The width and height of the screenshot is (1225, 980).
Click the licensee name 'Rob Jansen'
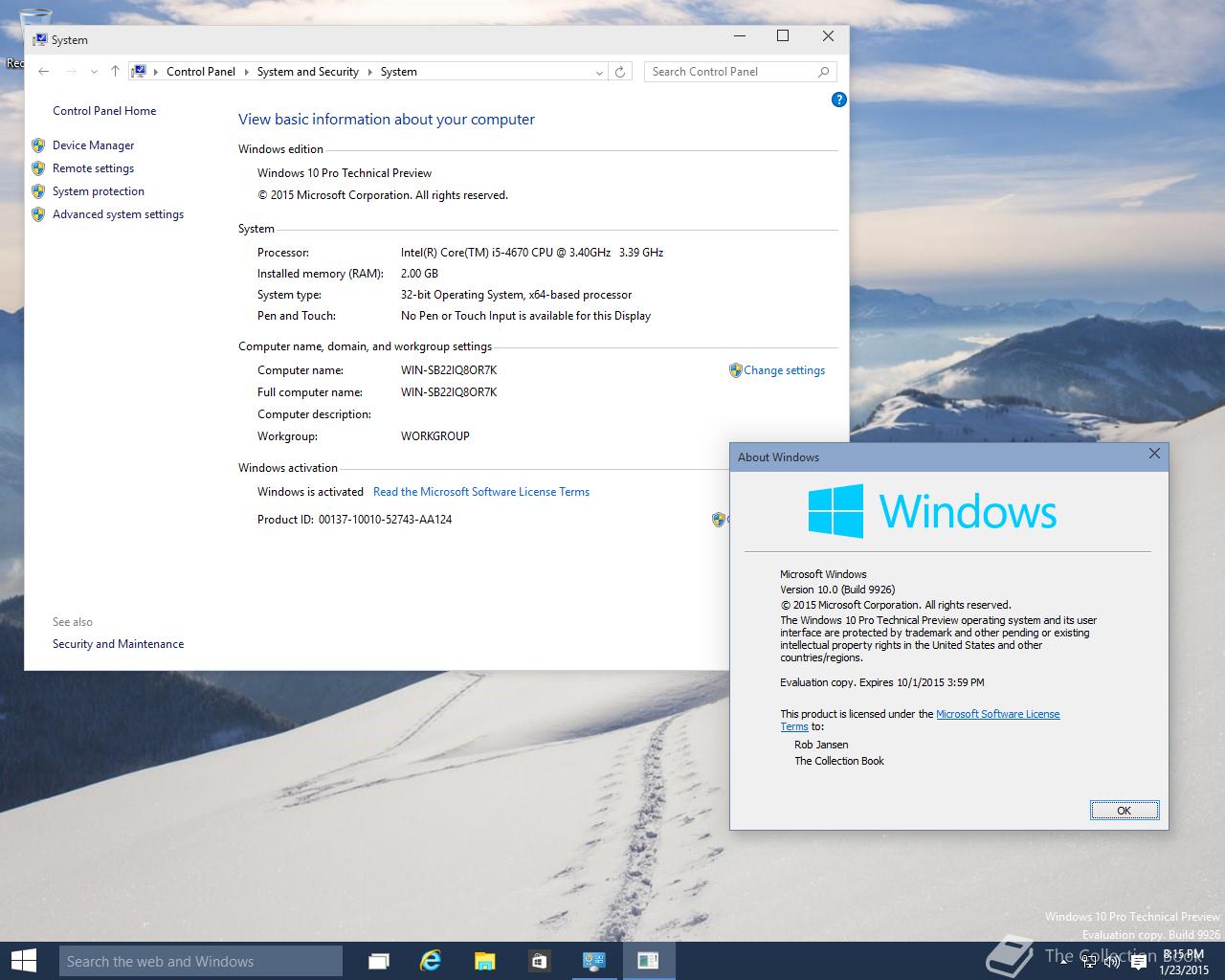point(821,745)
